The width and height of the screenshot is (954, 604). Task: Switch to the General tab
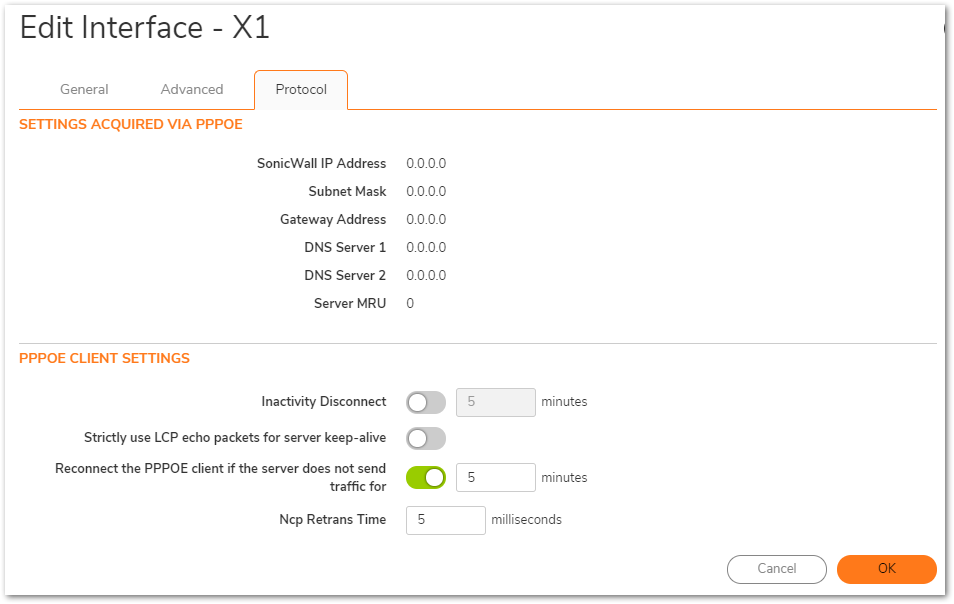click(84, 89)
